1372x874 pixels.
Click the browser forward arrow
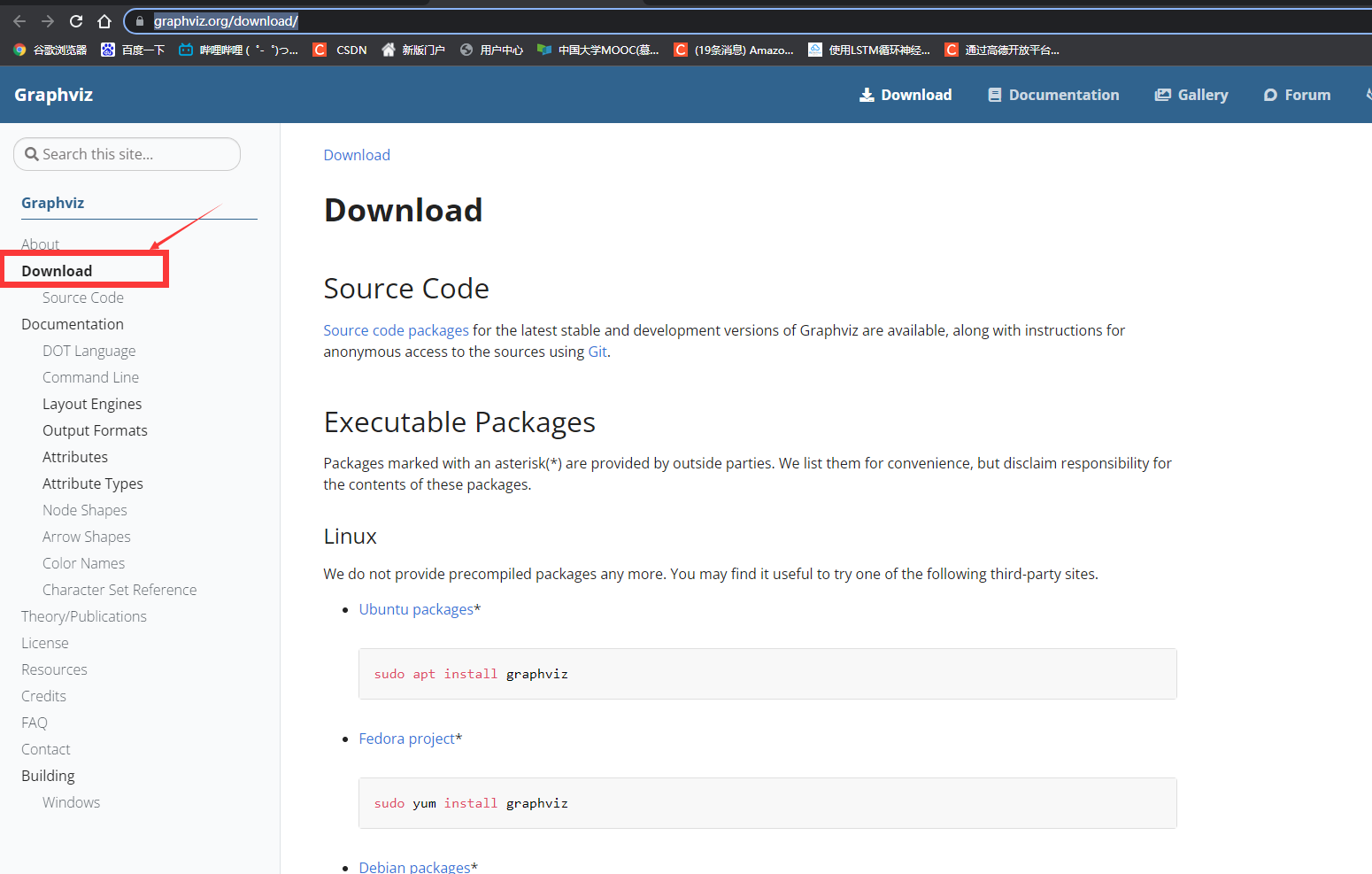[48, 21]
